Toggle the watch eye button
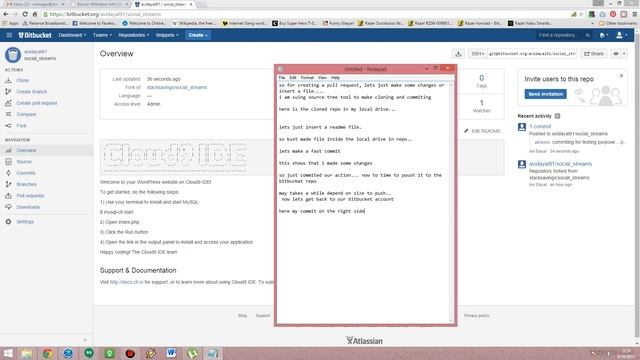Viewport: 640px width, 360px height. [619, 53]
